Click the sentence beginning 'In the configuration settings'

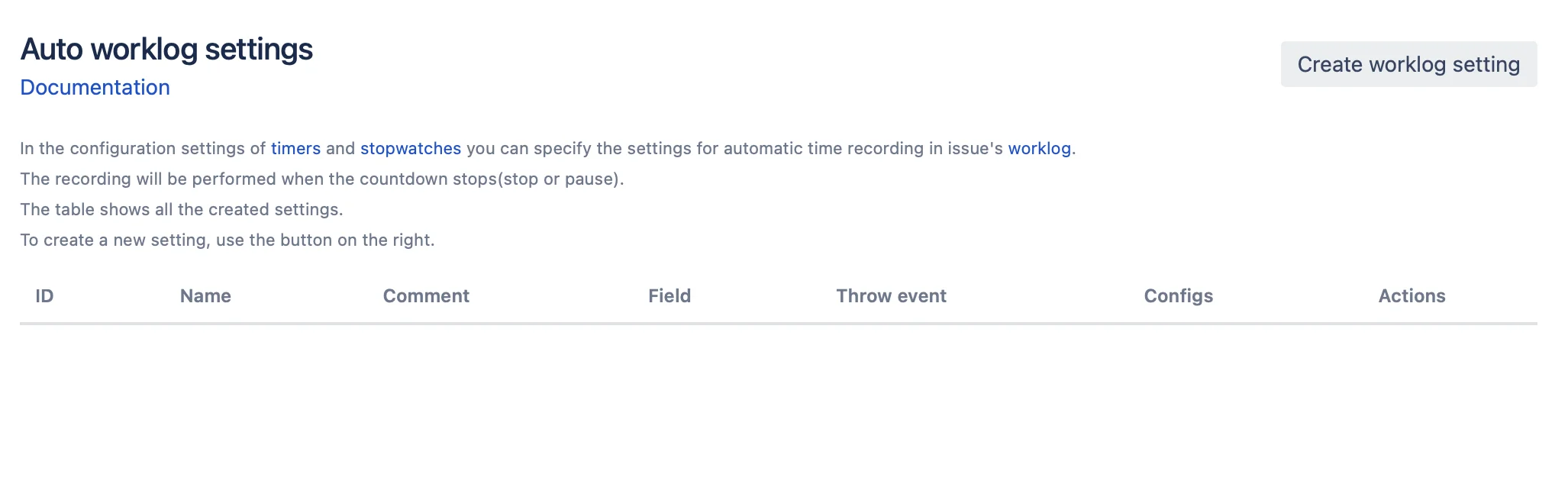pos(547,148)
